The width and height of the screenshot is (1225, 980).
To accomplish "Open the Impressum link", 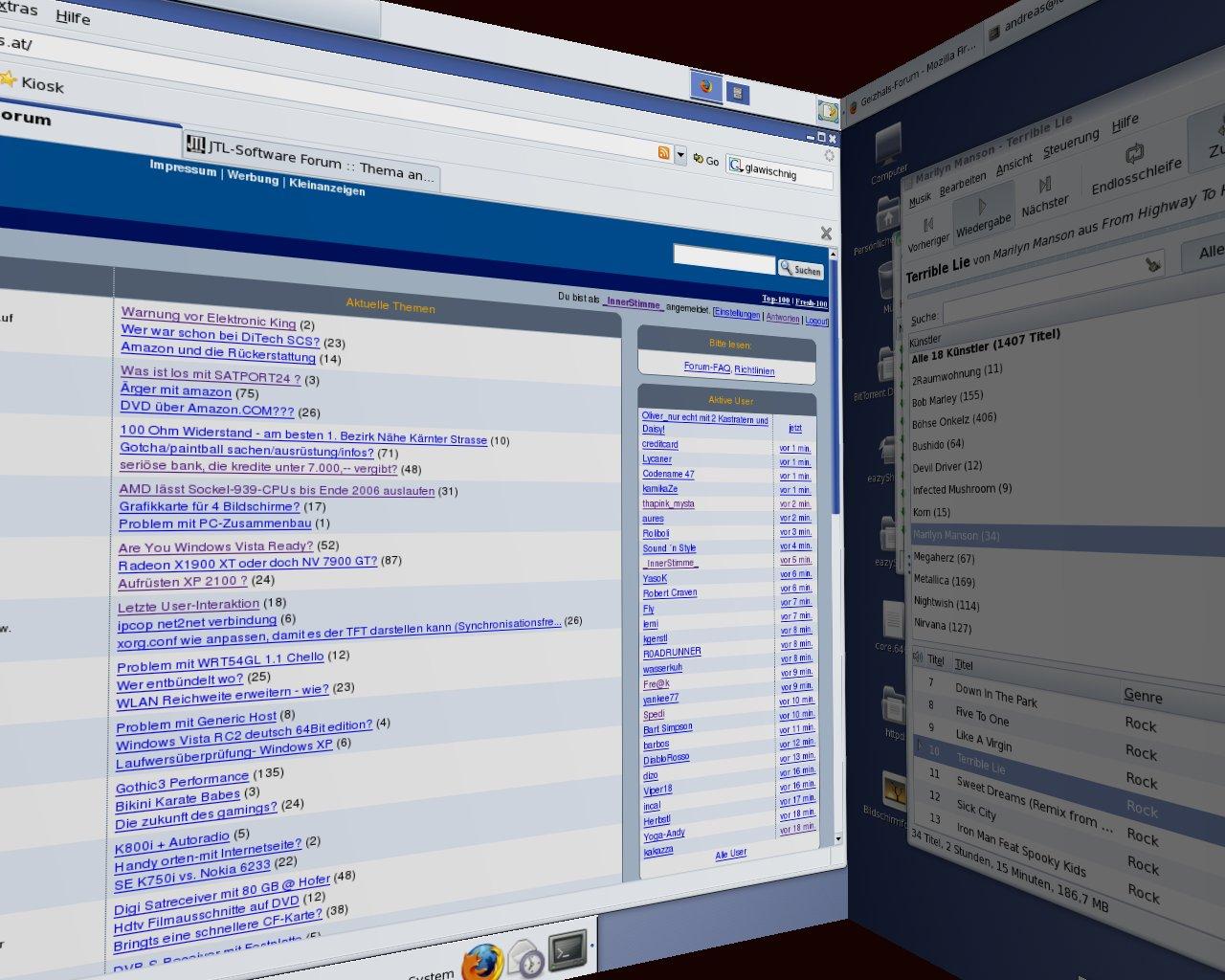I will click(x=183, y=167).
